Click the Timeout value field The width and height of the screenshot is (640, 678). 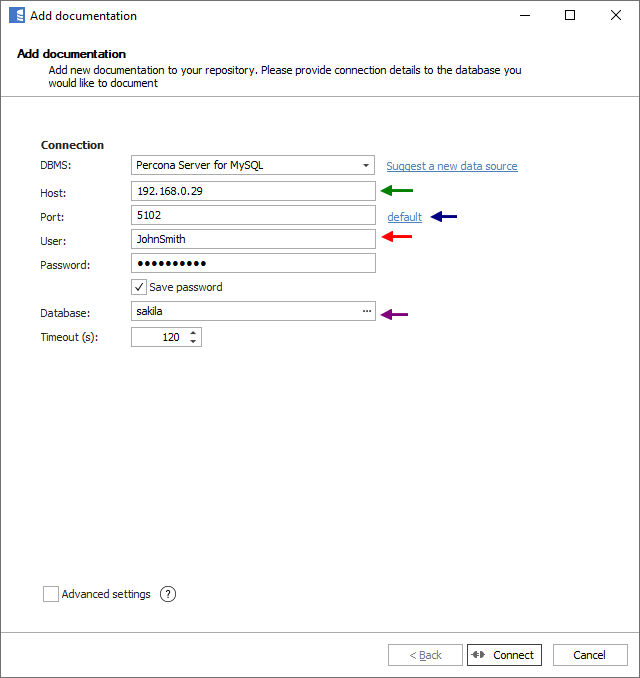tap(158, 337)
